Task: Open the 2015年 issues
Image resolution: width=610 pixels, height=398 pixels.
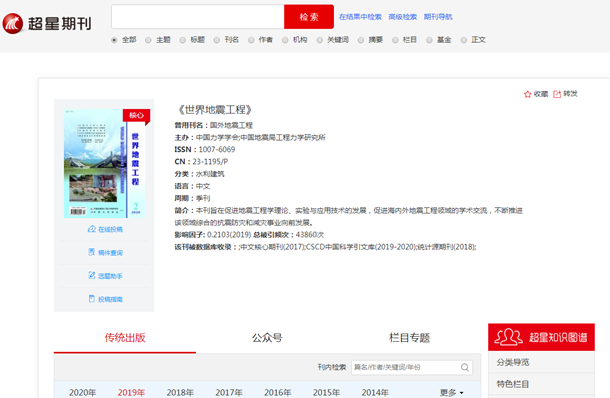Action: coord(326,393)
